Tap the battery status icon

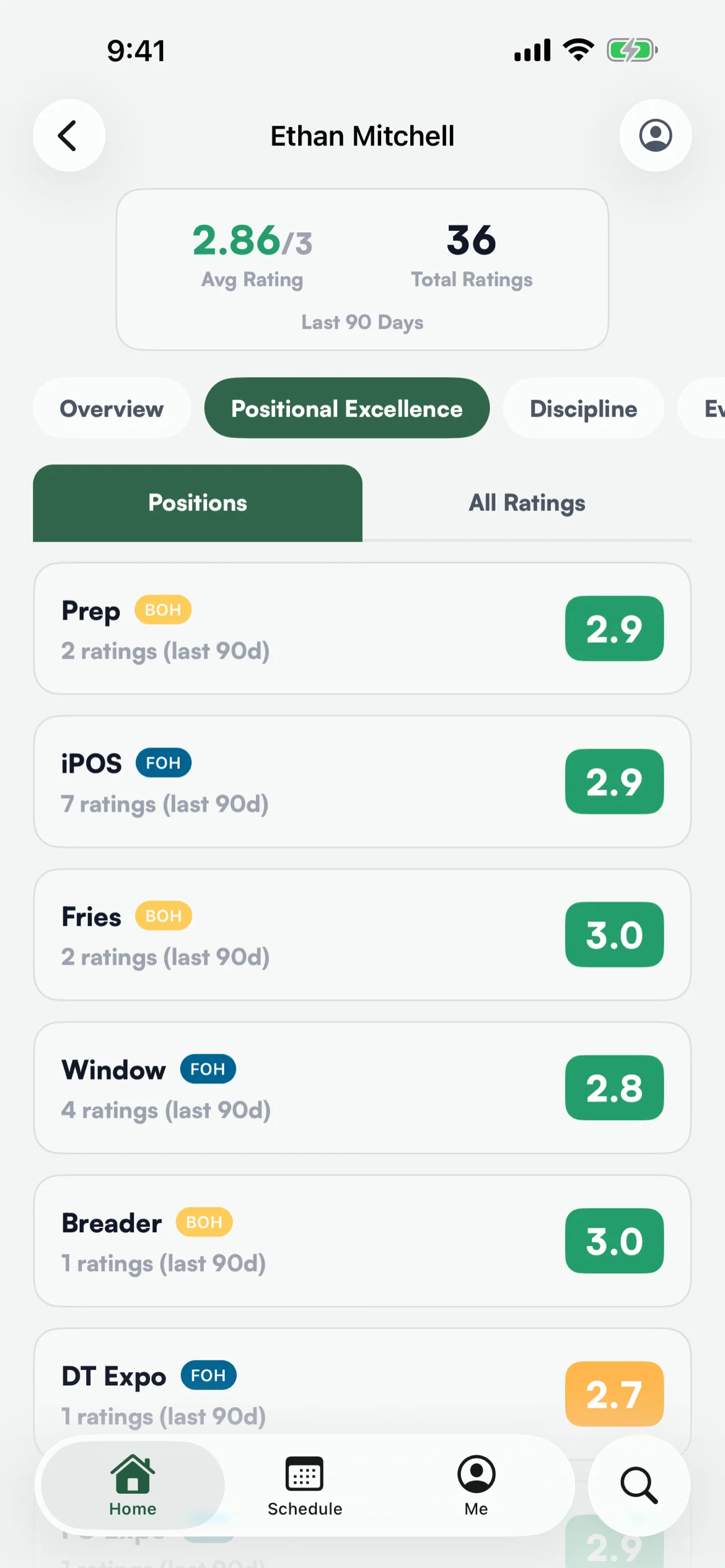(x=632, y=50)
